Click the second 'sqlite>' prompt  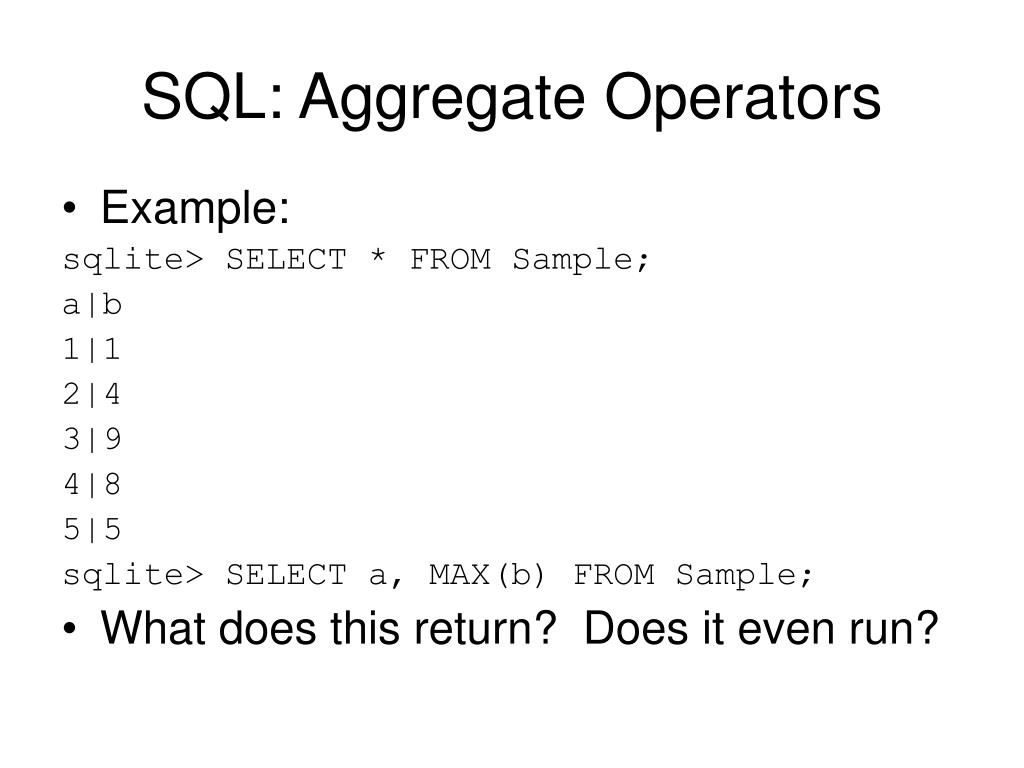[133, 577]
